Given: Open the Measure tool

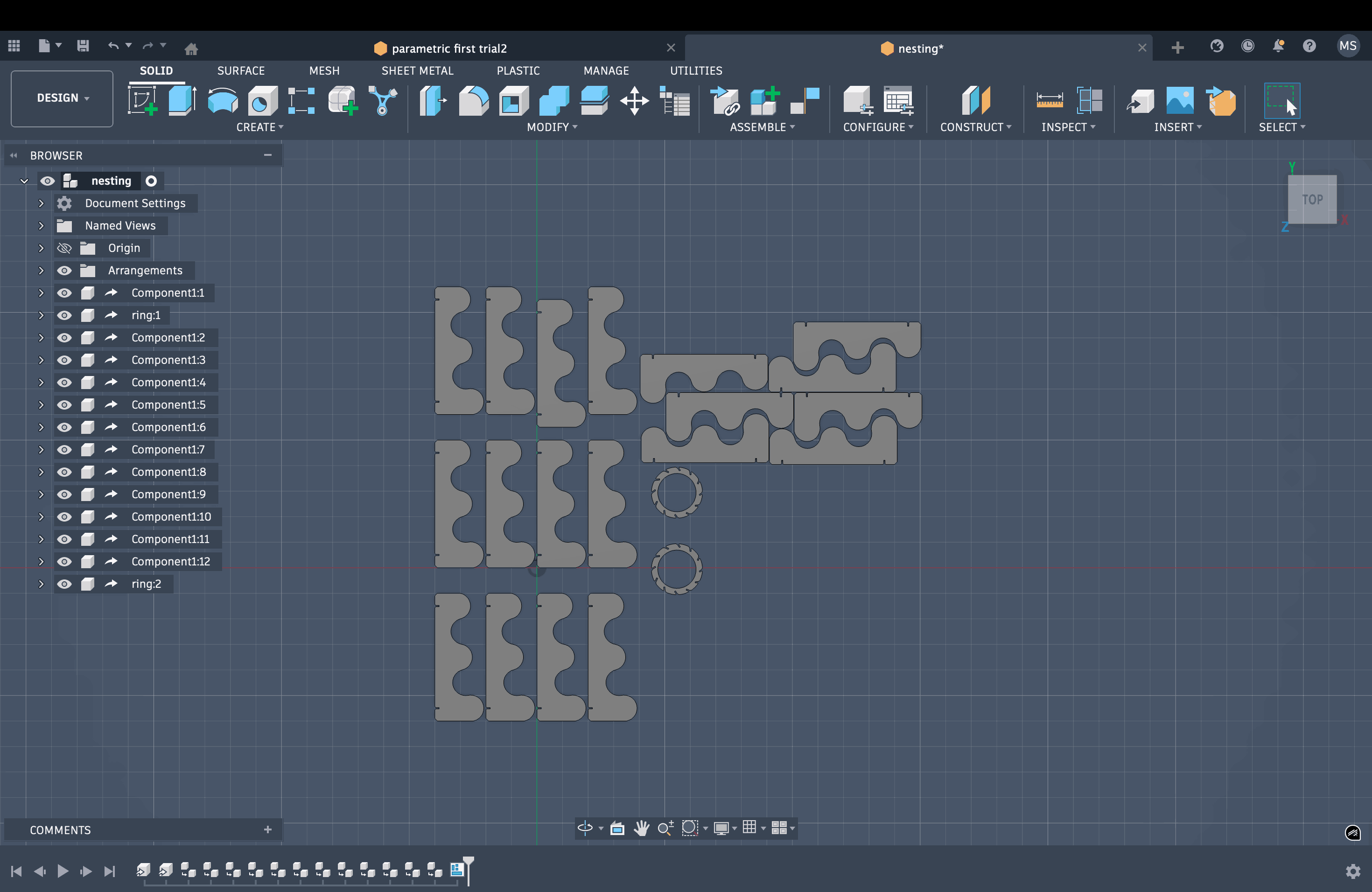Looking at the screenshot, I should (x=1049, y=101).
